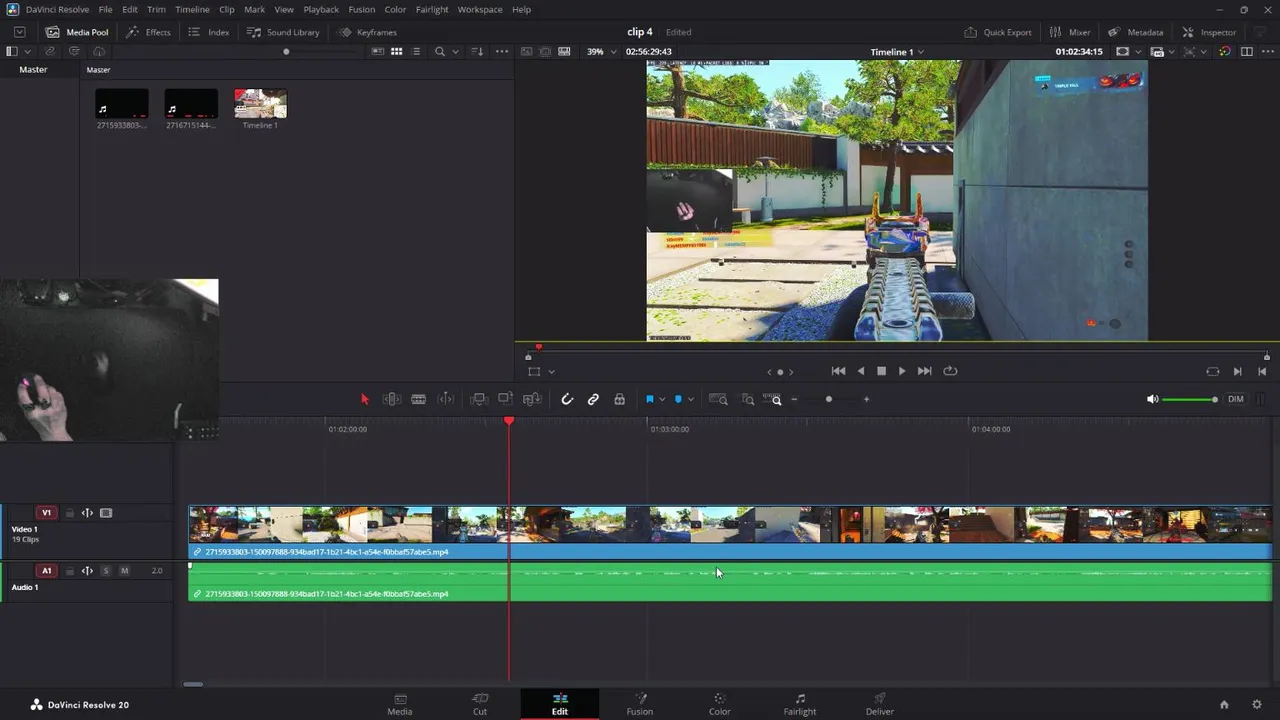Toggle Position Lock padlock
The height and width of the screenshot is (720, 1280).
coord(619,399)
